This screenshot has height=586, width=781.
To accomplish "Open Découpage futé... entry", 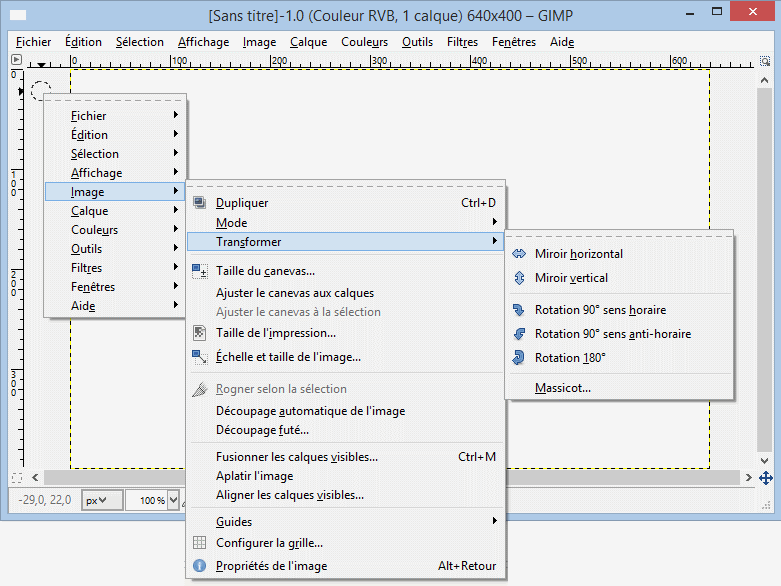I will (345, 430).
